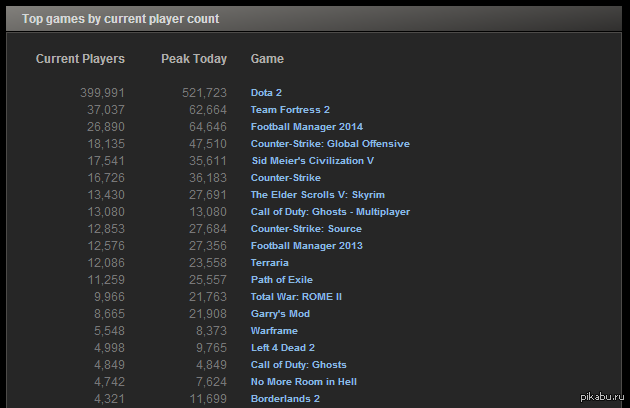Open Sid Meier's Civilization V link

click(313, 161)
